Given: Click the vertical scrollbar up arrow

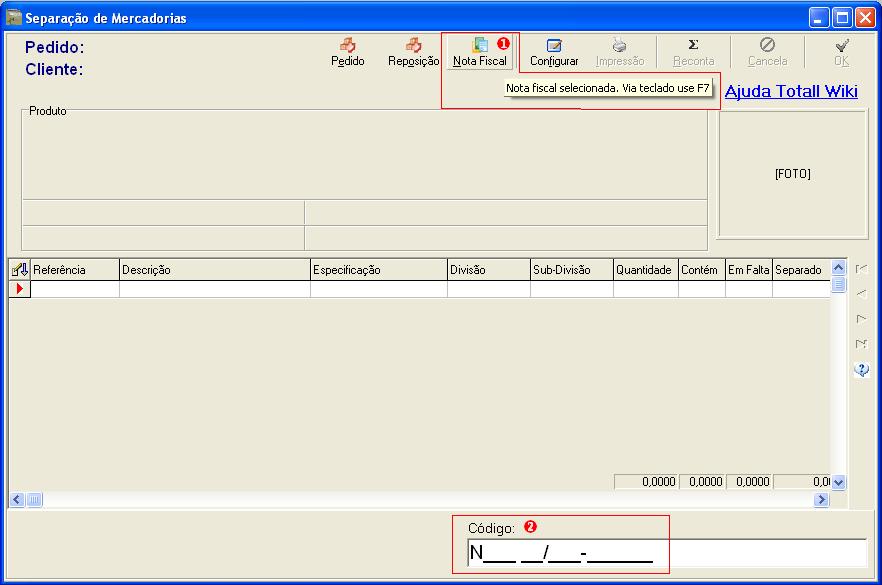Looking at the screenshot, I should click(838, 268).
